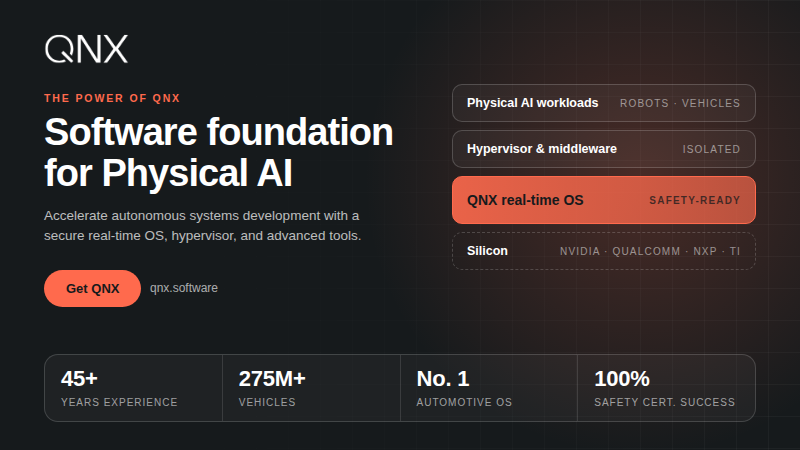Click the QNX logo
Image resolution: width=800 pixels, height=450 pixels.
pos(86,49)
